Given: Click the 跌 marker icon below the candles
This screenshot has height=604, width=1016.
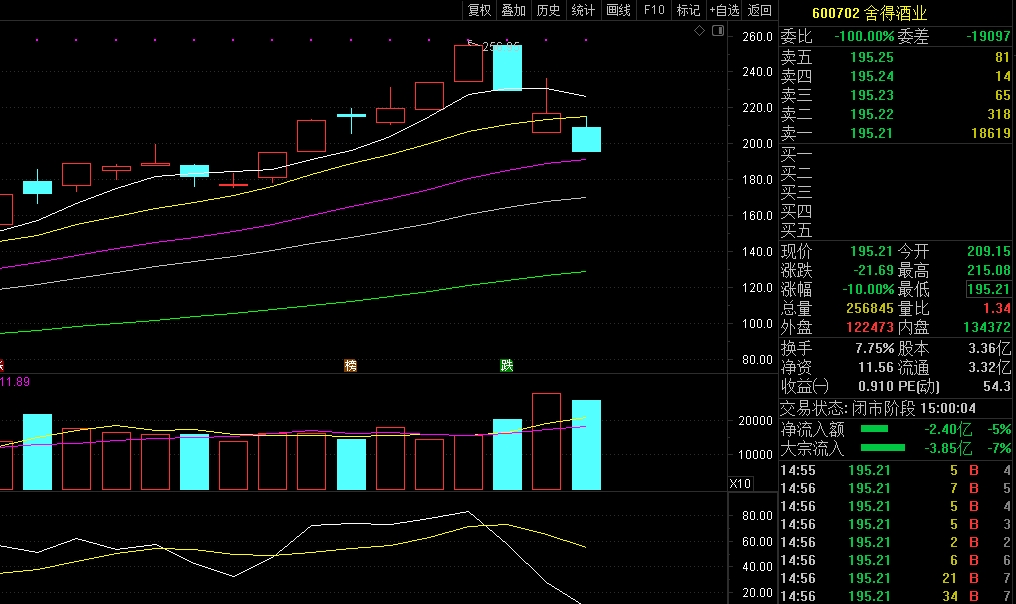Looking at the screenshot, I should [x=507, y=366].
